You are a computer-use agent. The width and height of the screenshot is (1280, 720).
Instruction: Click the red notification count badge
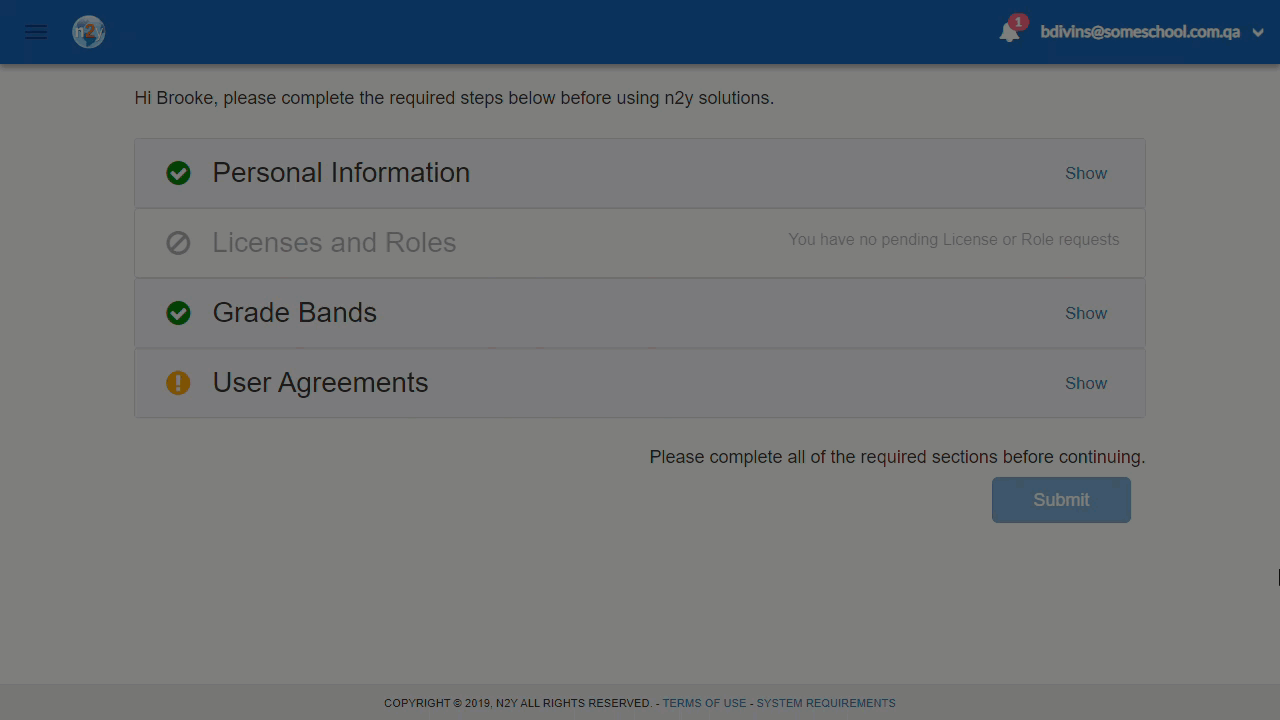1018,22
